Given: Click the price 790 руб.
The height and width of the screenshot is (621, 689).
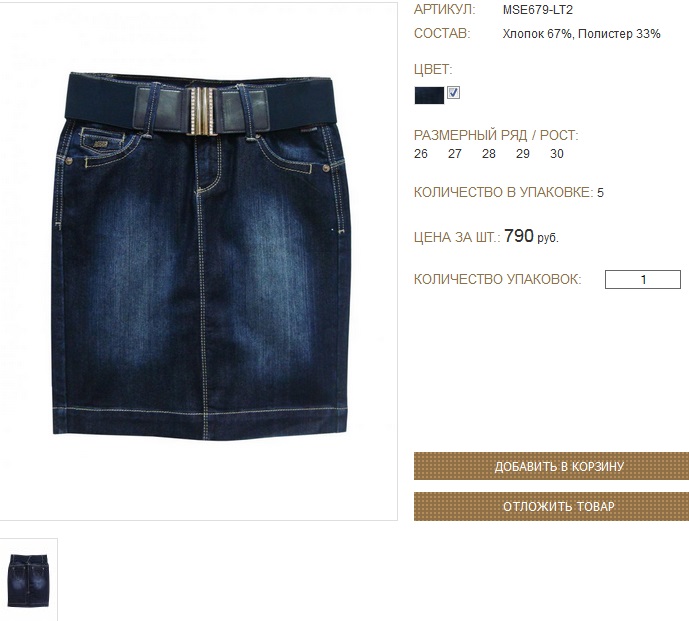Looking at the screenshot, I should [x=531, y=236].
